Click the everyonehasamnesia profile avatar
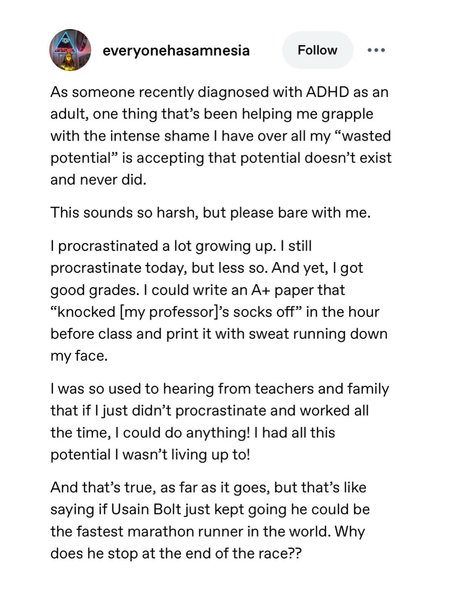This screenshot has width=454, height=600. coord(70,50)
